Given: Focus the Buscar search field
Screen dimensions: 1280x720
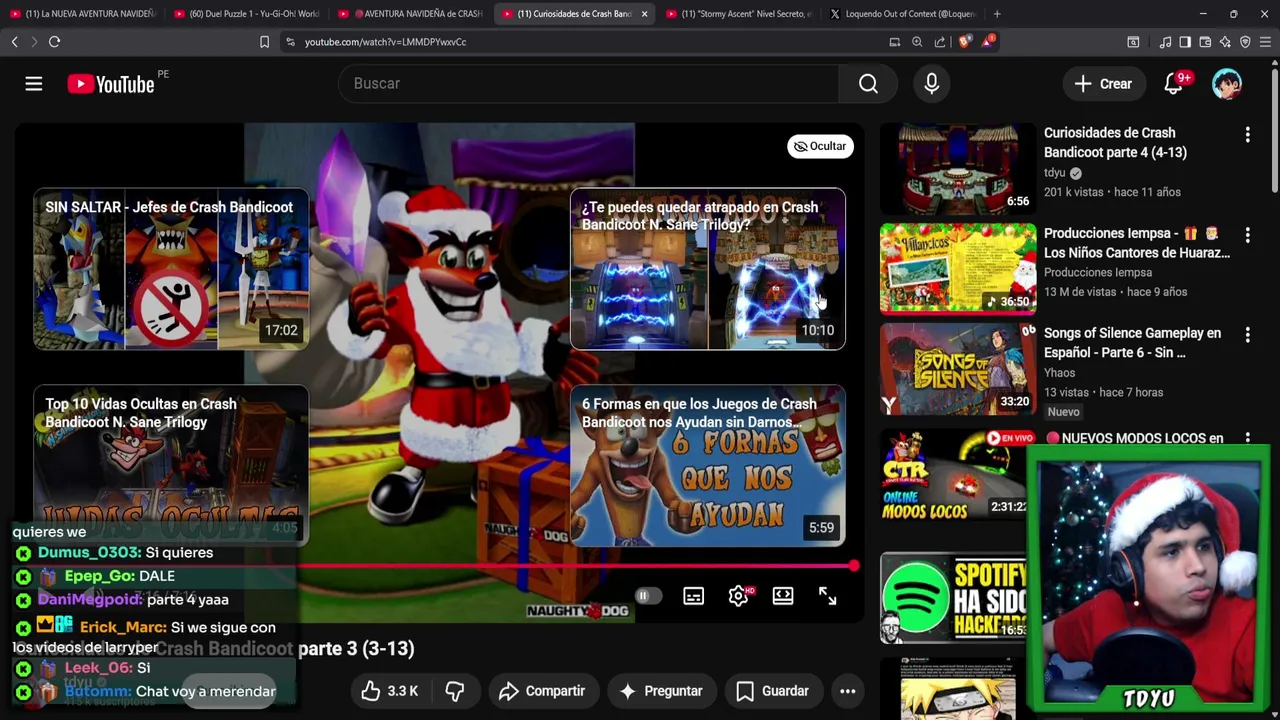Looking at the screenshot, I should click(x=589, y=84).
